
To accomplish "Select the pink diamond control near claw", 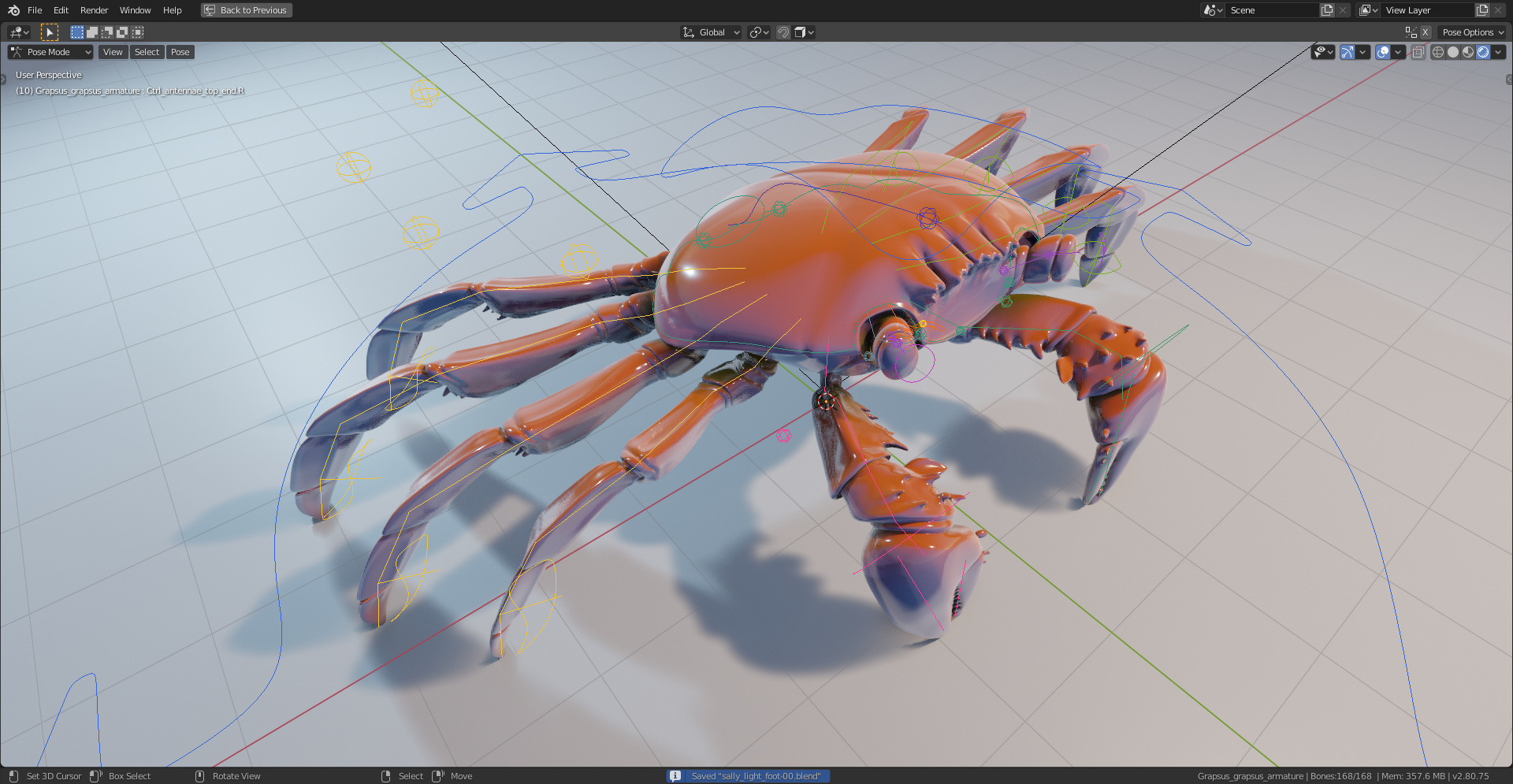I will pos(783,435).
